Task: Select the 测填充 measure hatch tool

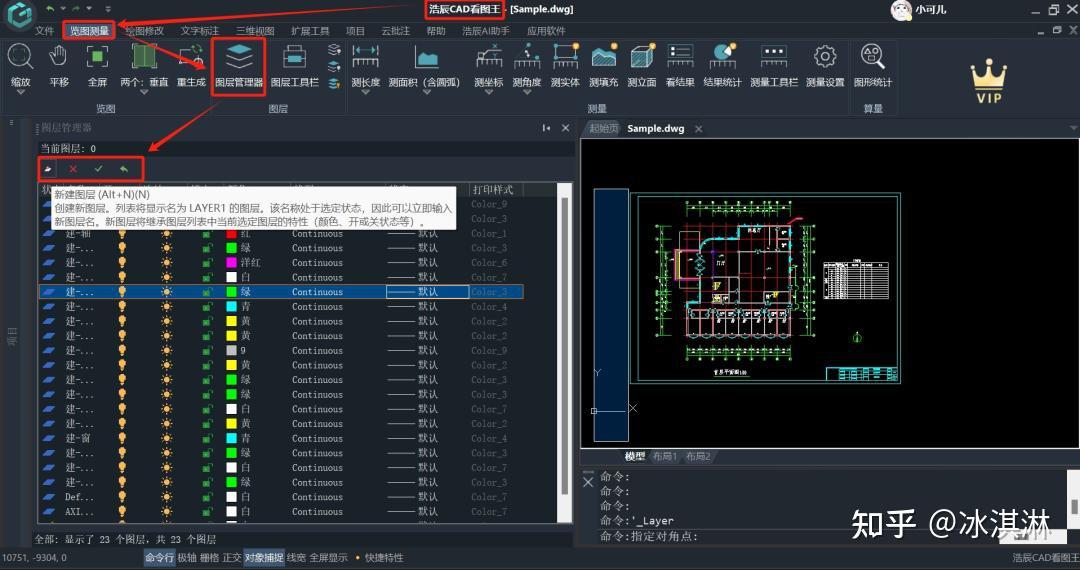Action: point(604,56)
